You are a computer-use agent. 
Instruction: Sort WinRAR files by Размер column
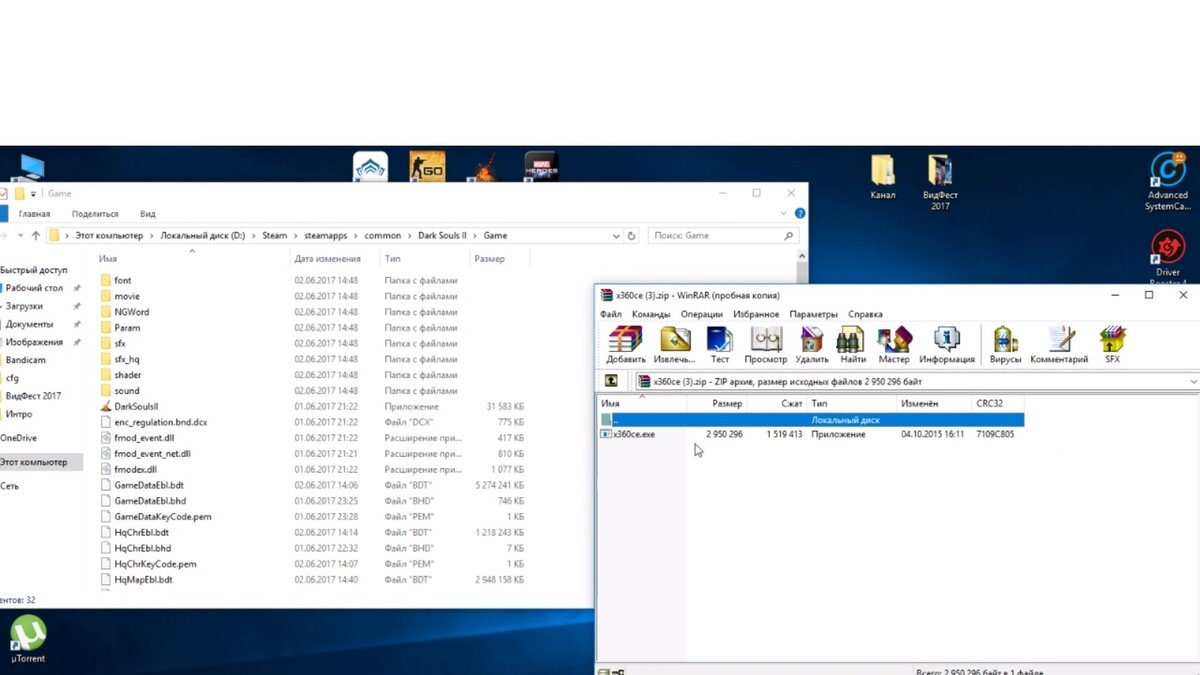tap(717, 403)
